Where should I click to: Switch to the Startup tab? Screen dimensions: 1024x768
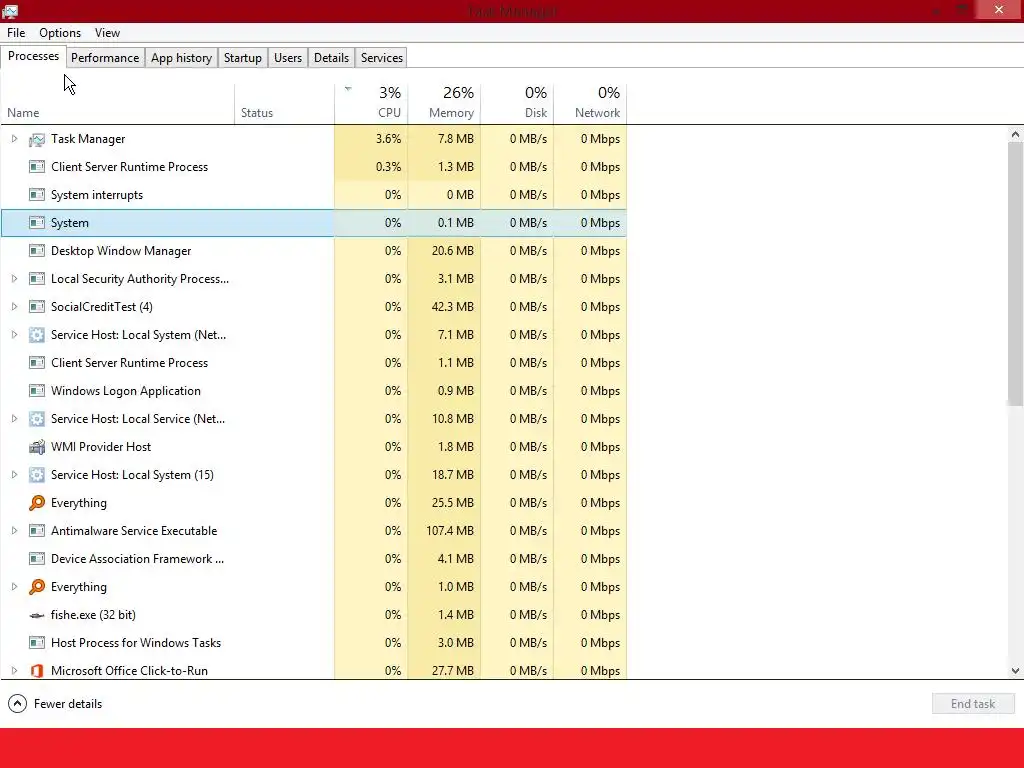243,57
